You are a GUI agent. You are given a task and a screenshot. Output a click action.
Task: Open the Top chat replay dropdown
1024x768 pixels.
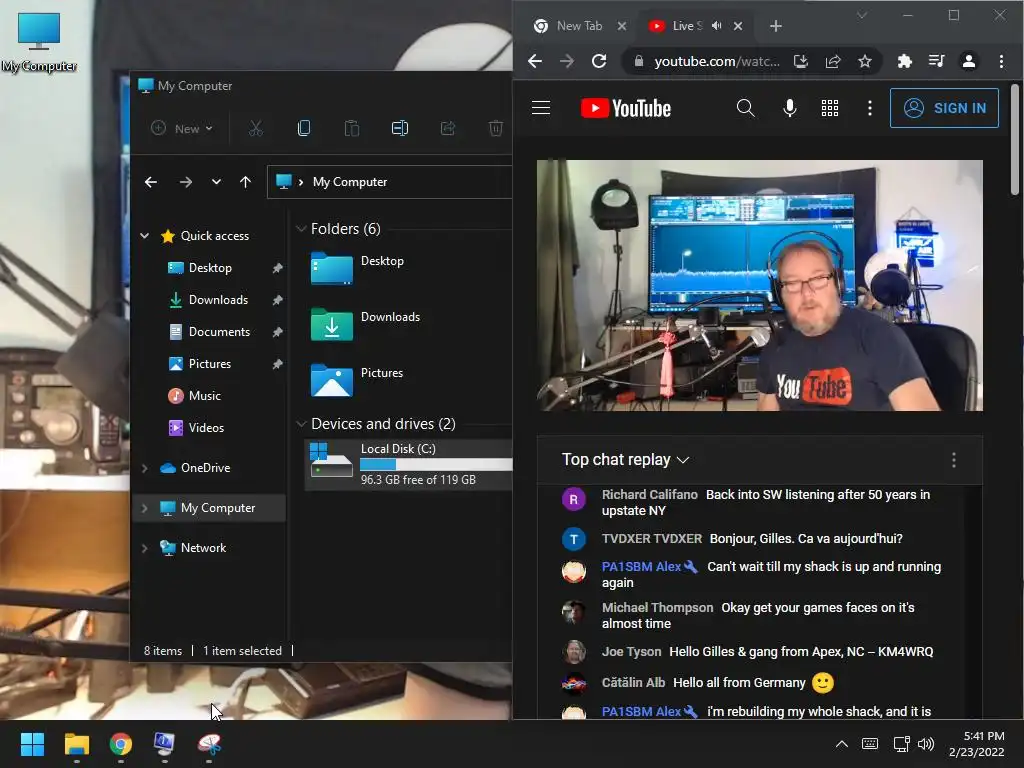(x=626, y=460)
